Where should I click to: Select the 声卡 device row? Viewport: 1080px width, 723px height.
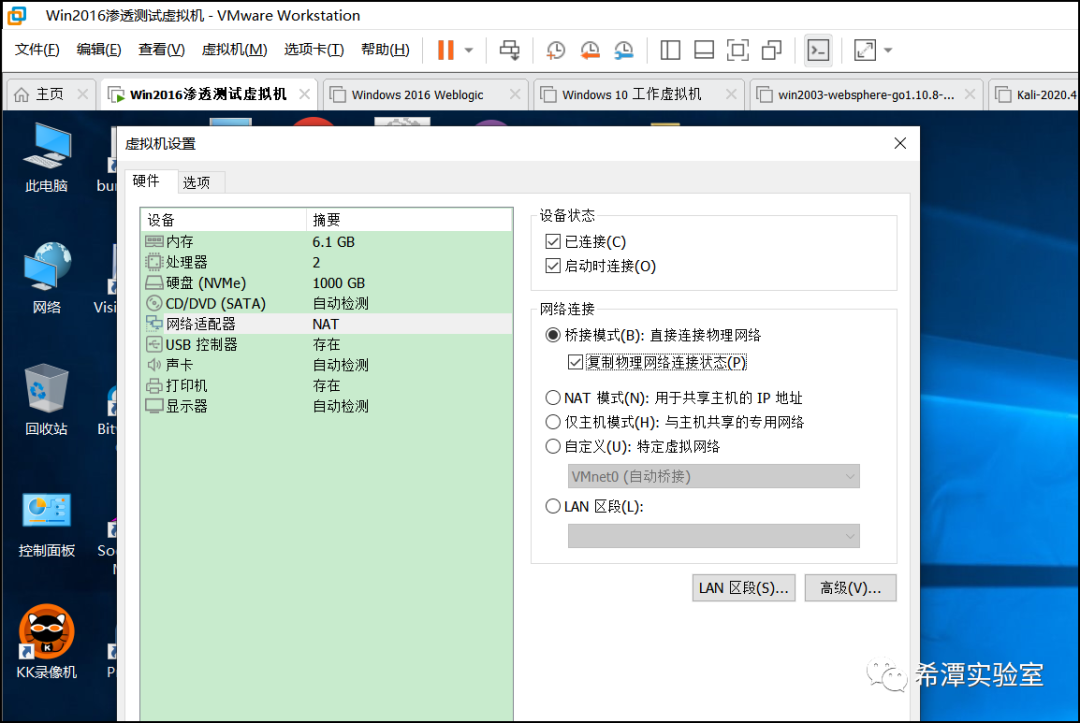click(x=326, y=365)
